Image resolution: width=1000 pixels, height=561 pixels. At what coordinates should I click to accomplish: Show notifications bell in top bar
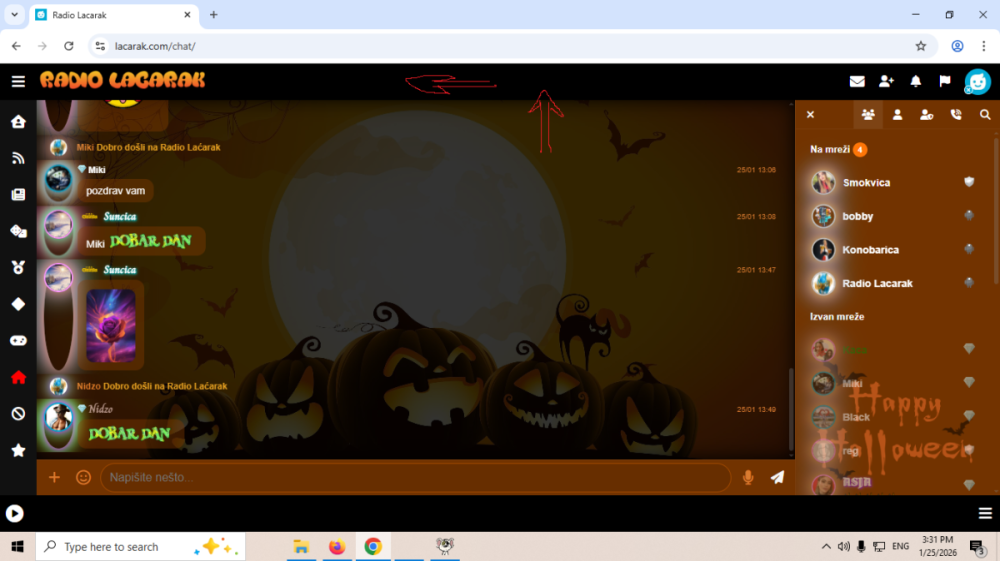pos(915,81)
